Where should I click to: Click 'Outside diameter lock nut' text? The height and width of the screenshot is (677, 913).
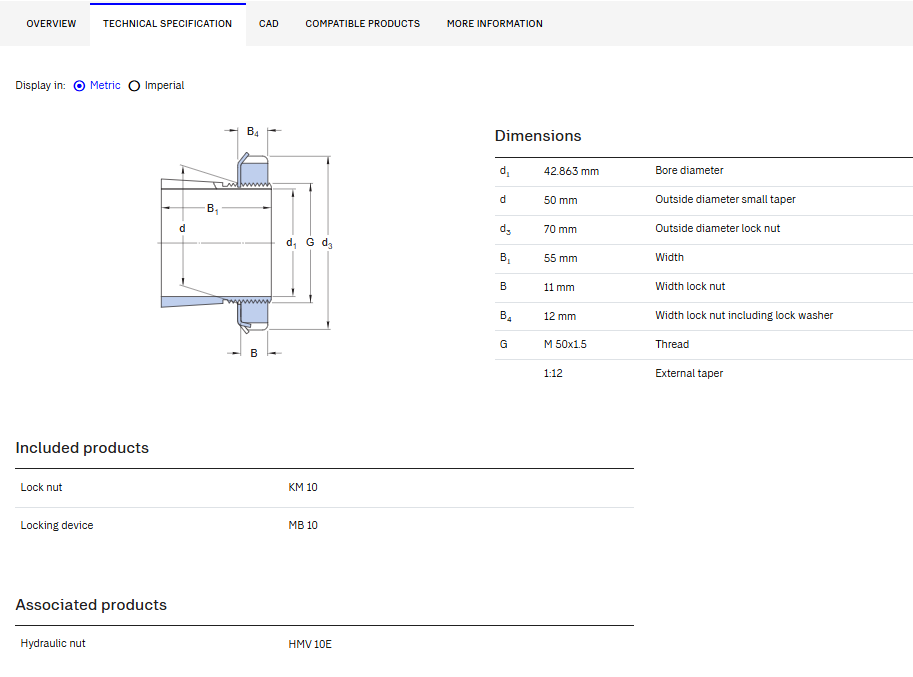click(717, 228)
